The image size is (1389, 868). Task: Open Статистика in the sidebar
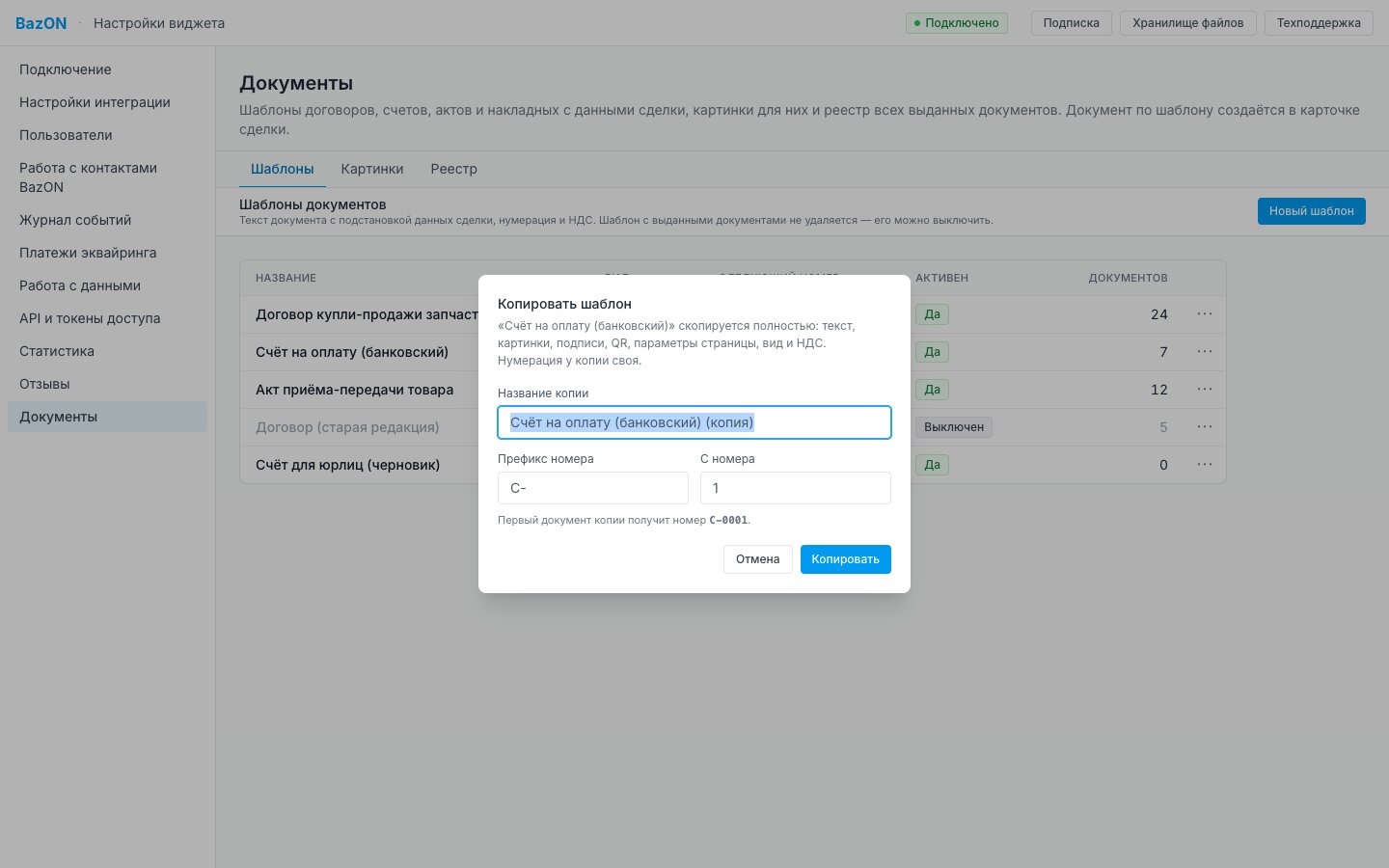[107, 351]
